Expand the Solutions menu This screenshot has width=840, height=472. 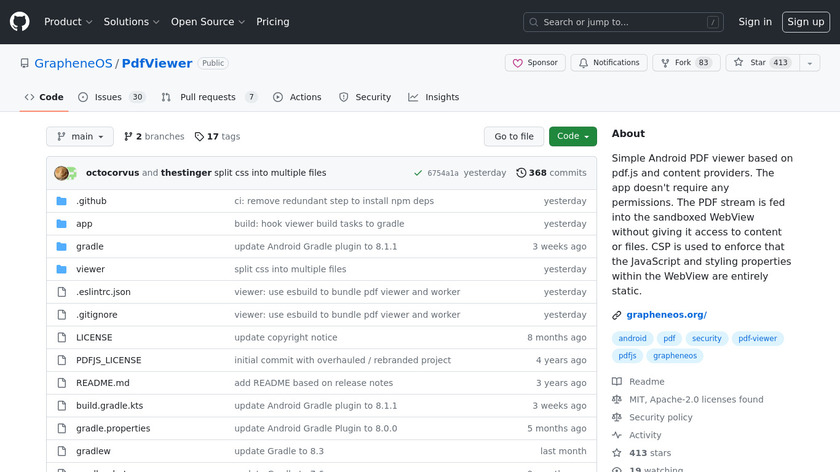coord(131,22)
